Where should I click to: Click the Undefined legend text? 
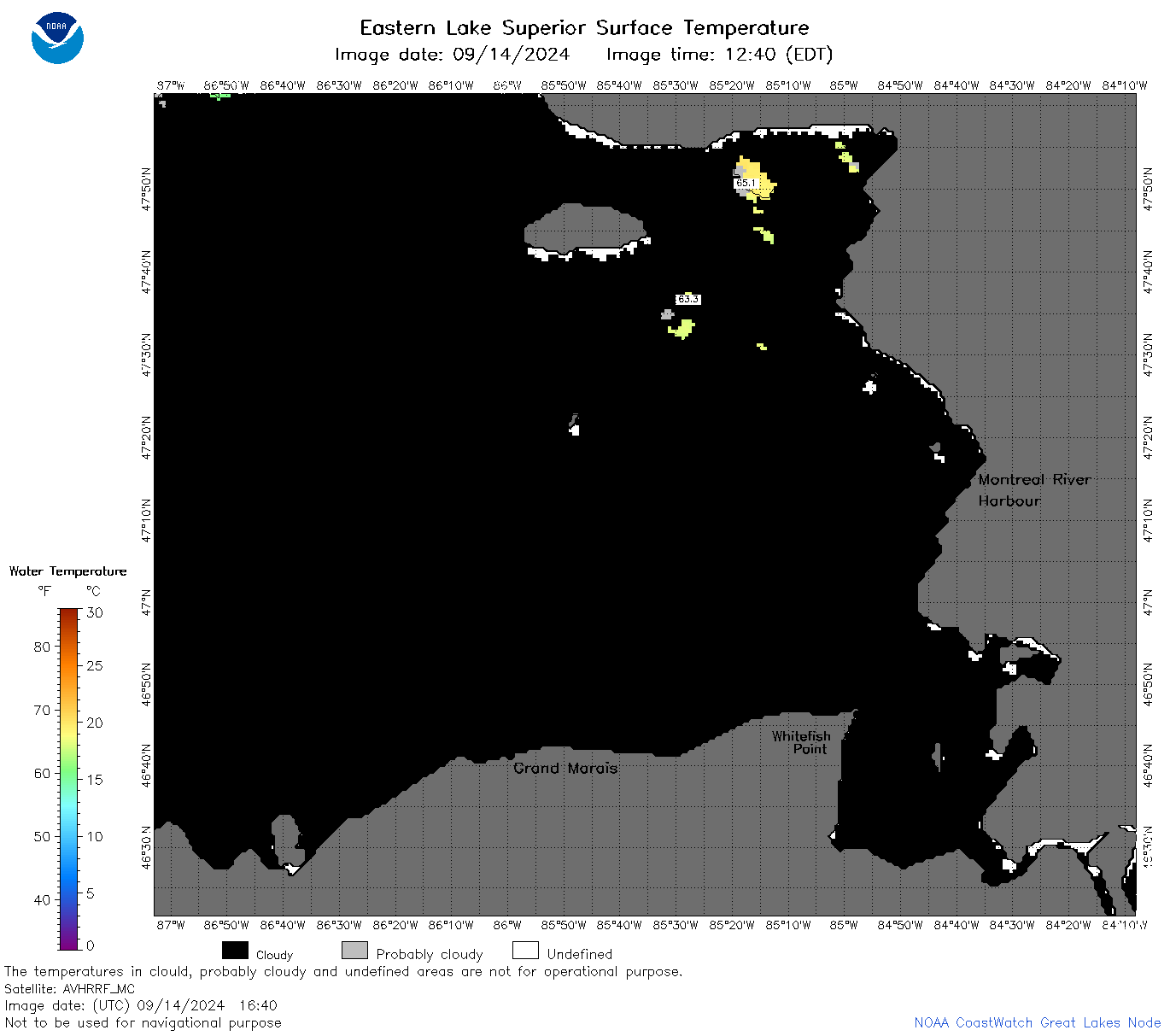[x=580, y=954]
